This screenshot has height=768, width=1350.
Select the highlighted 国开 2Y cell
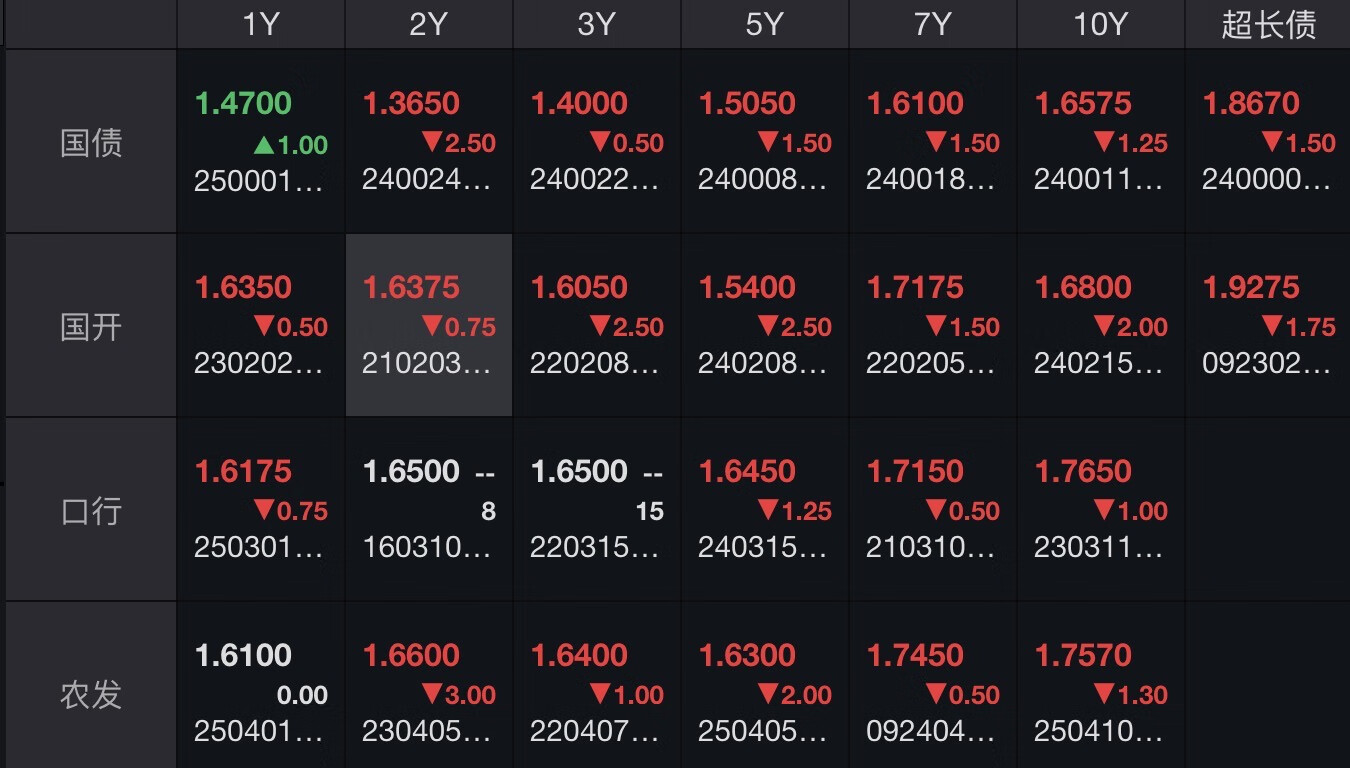[x=427, y=325]
